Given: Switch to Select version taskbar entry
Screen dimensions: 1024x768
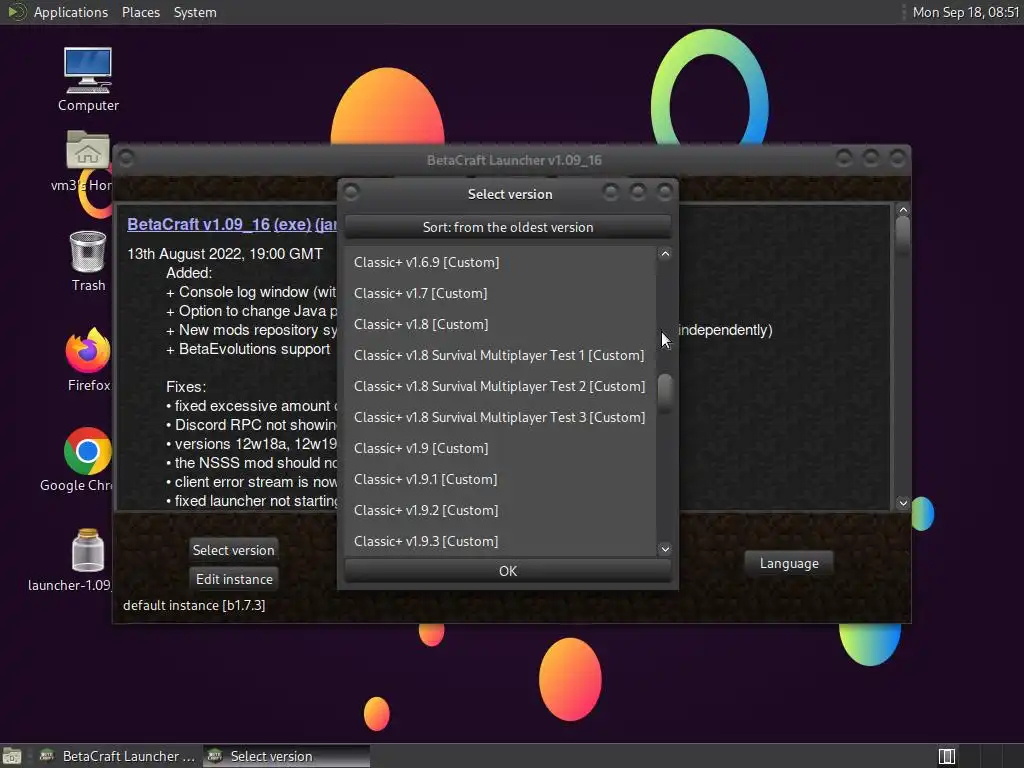Looking at the screenshot, I should click(286, 756).
